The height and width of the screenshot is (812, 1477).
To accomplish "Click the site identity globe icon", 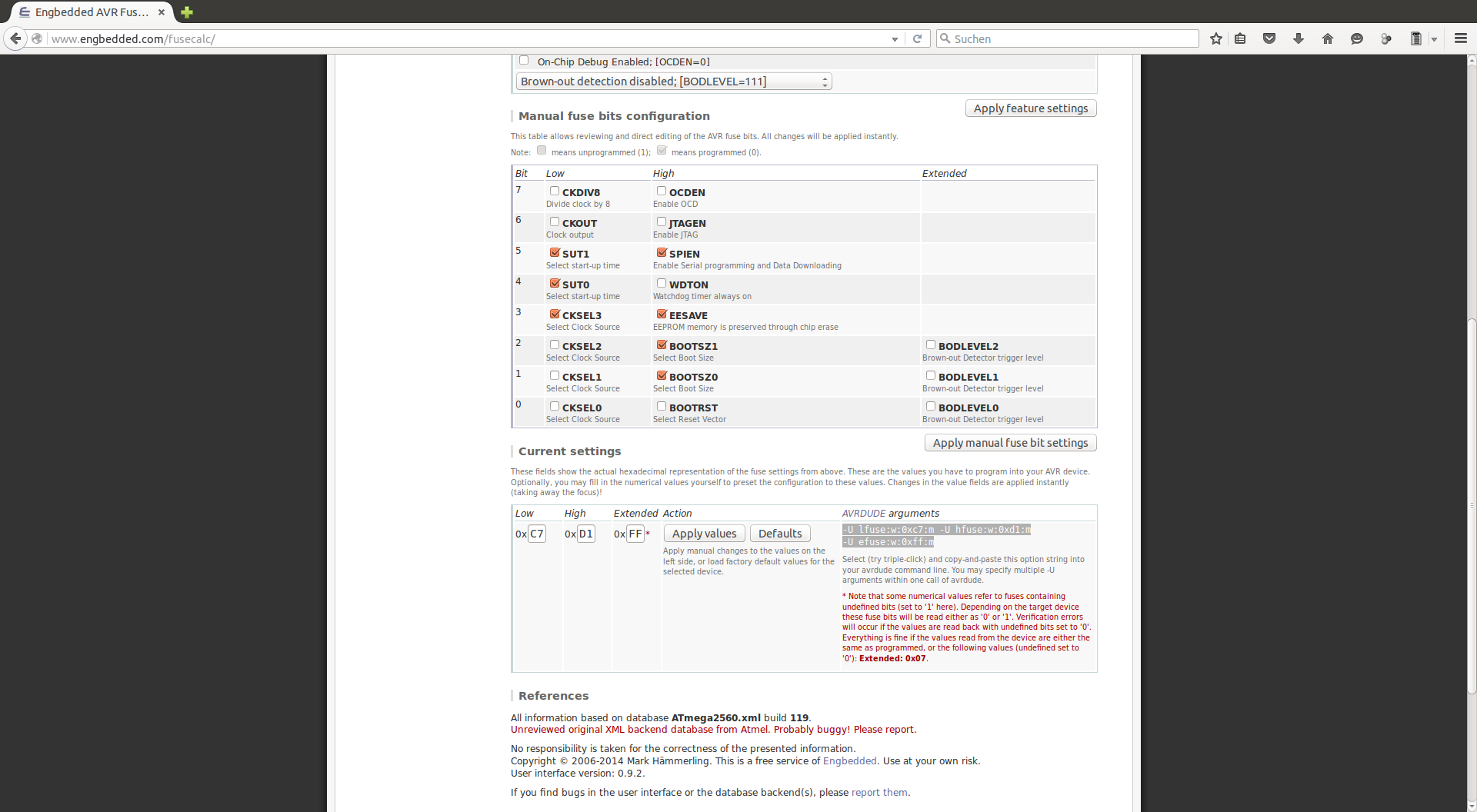I will (x=37, y=38).
